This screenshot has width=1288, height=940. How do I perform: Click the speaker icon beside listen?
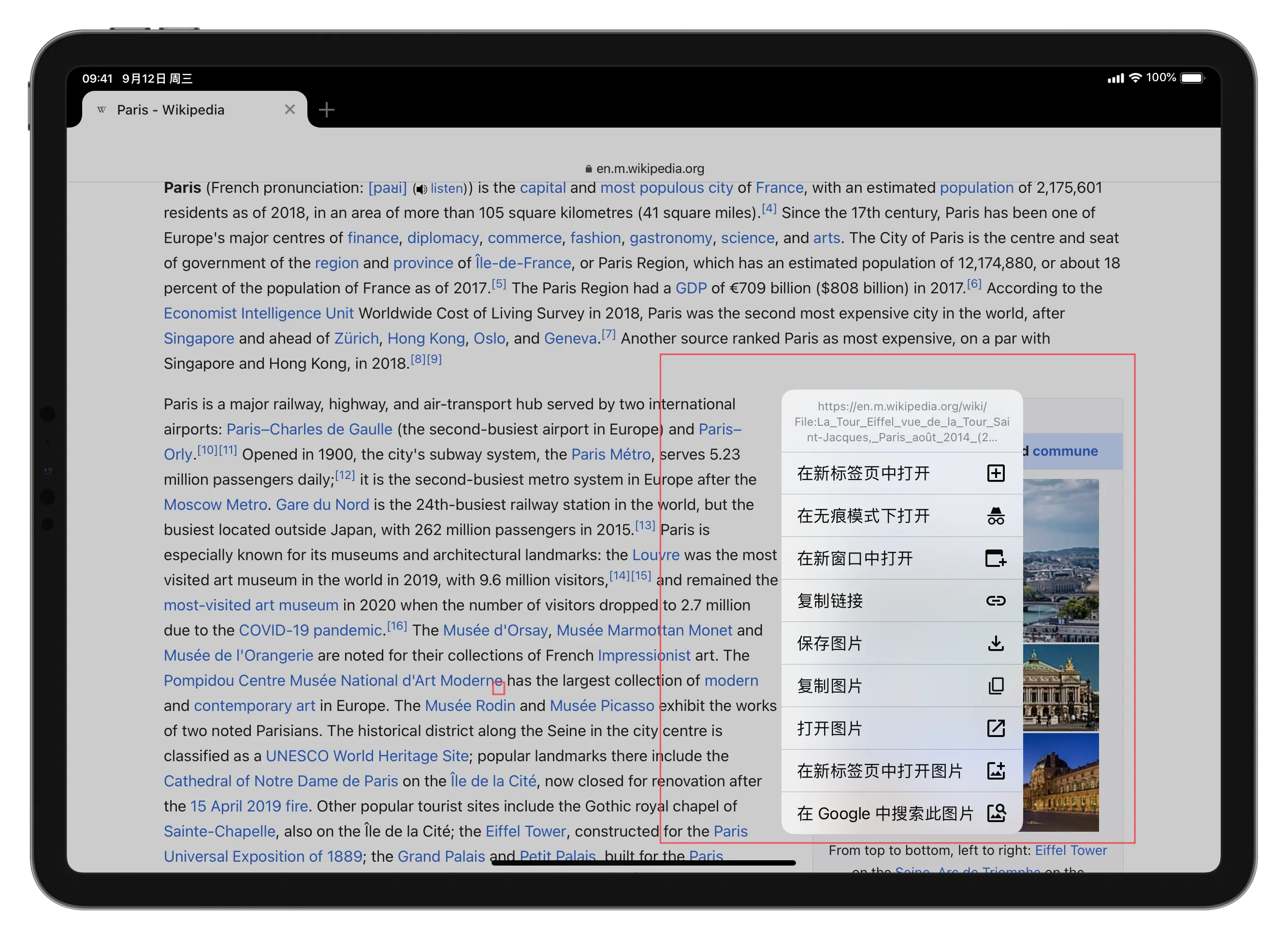click(420, 189)
